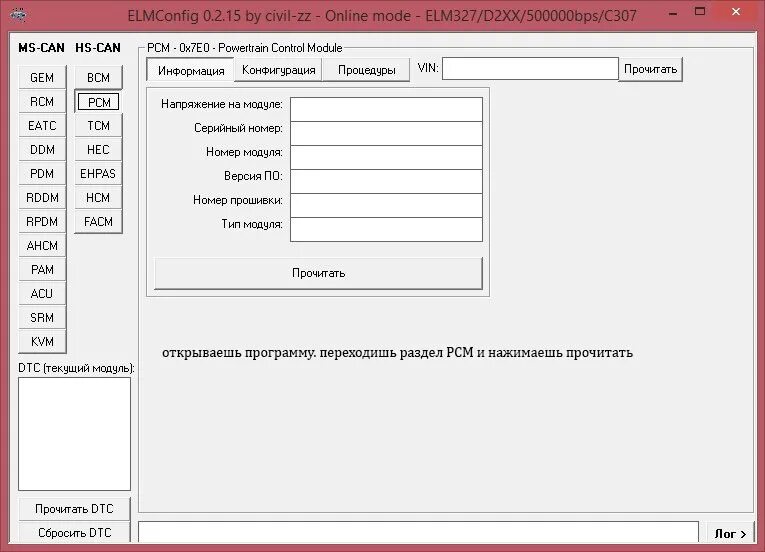Image resolution: width=765 pixels, height=552 pixels.
Task: Open the TCM module
Action: 98,125
